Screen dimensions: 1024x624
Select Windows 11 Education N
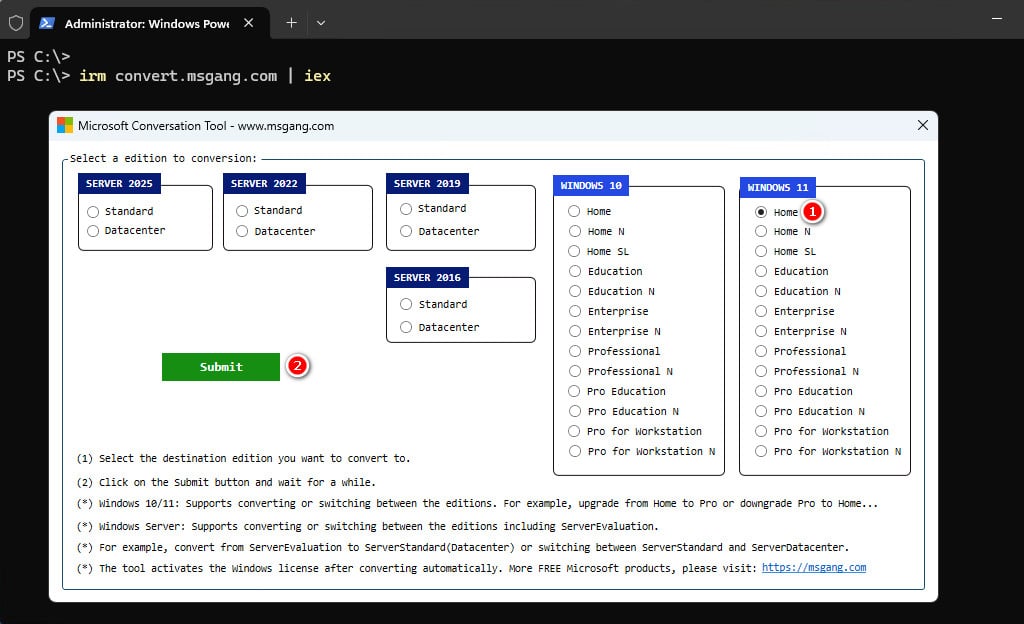[x=797, y=291]
